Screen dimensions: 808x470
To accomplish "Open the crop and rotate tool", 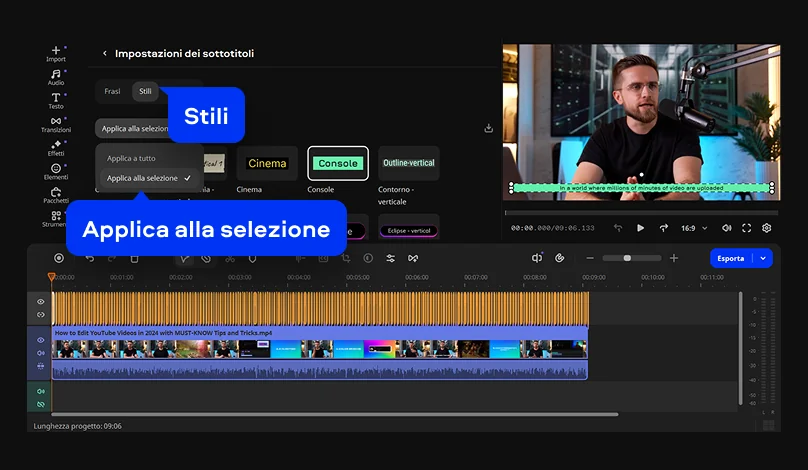I will [346, 258].
